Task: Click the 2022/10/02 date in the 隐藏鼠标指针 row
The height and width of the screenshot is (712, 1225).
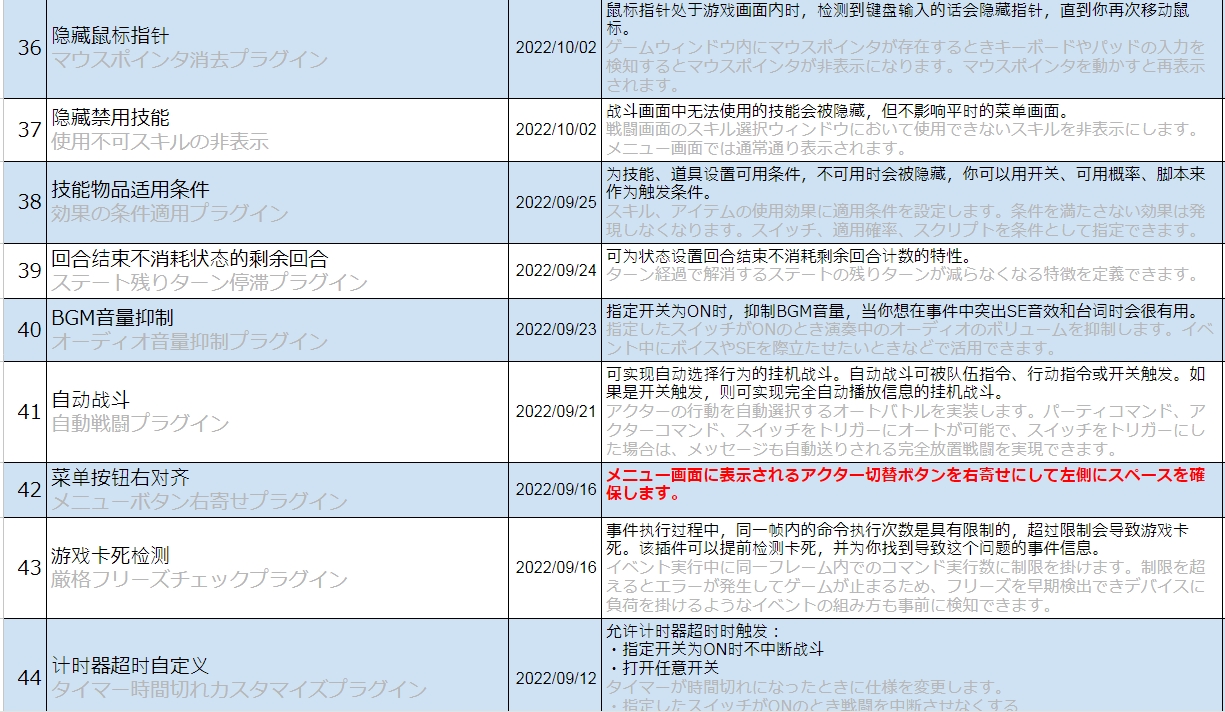Action: tap(556, 48)
